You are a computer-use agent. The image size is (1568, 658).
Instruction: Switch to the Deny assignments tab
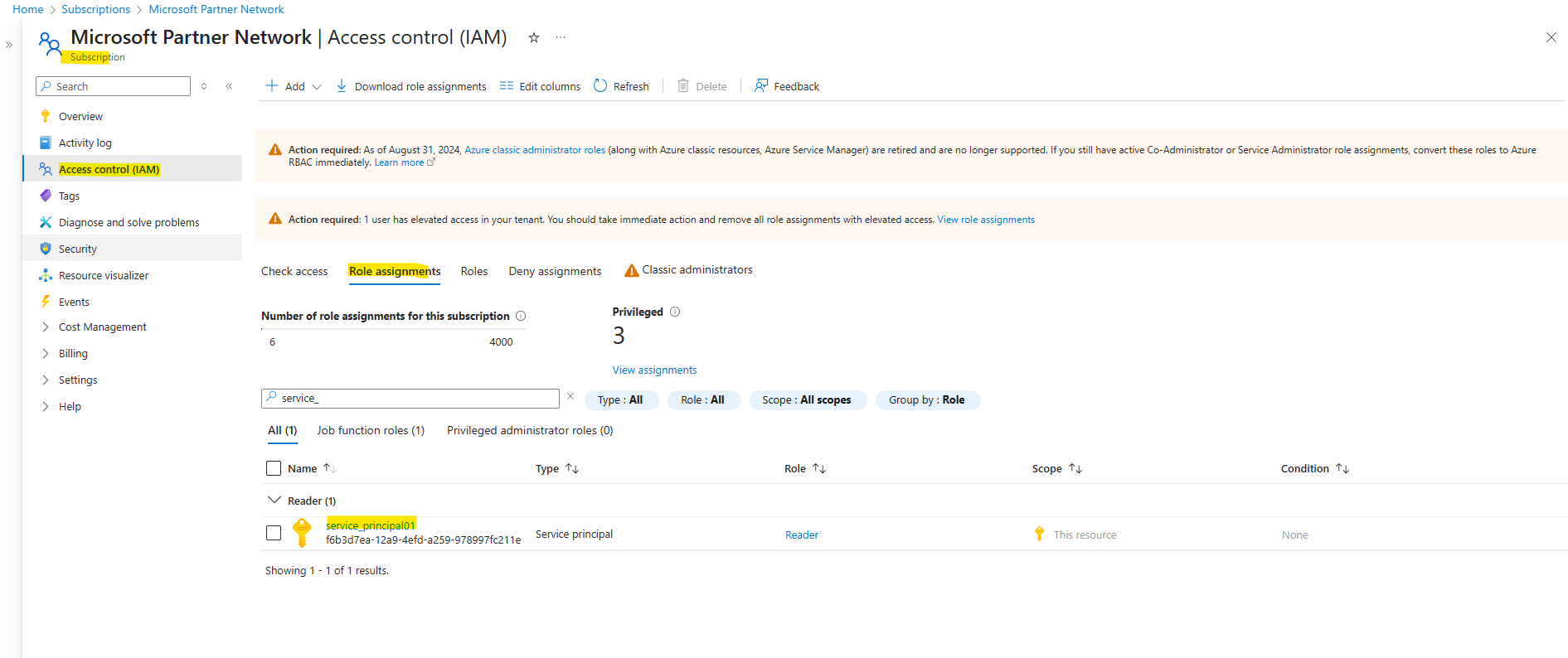[555, 271]
